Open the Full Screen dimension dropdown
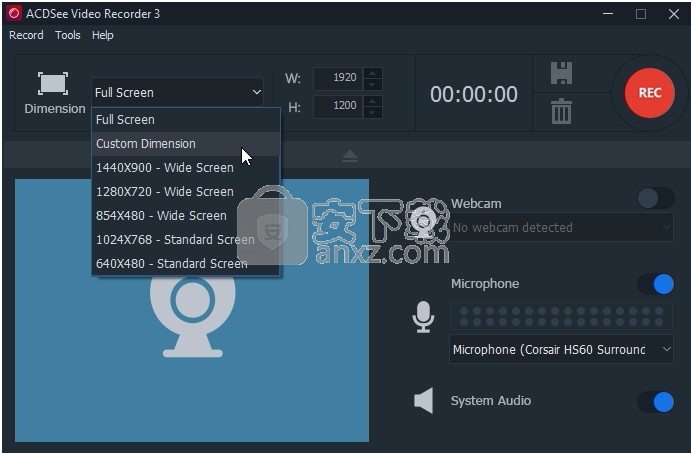 [177, 93]
